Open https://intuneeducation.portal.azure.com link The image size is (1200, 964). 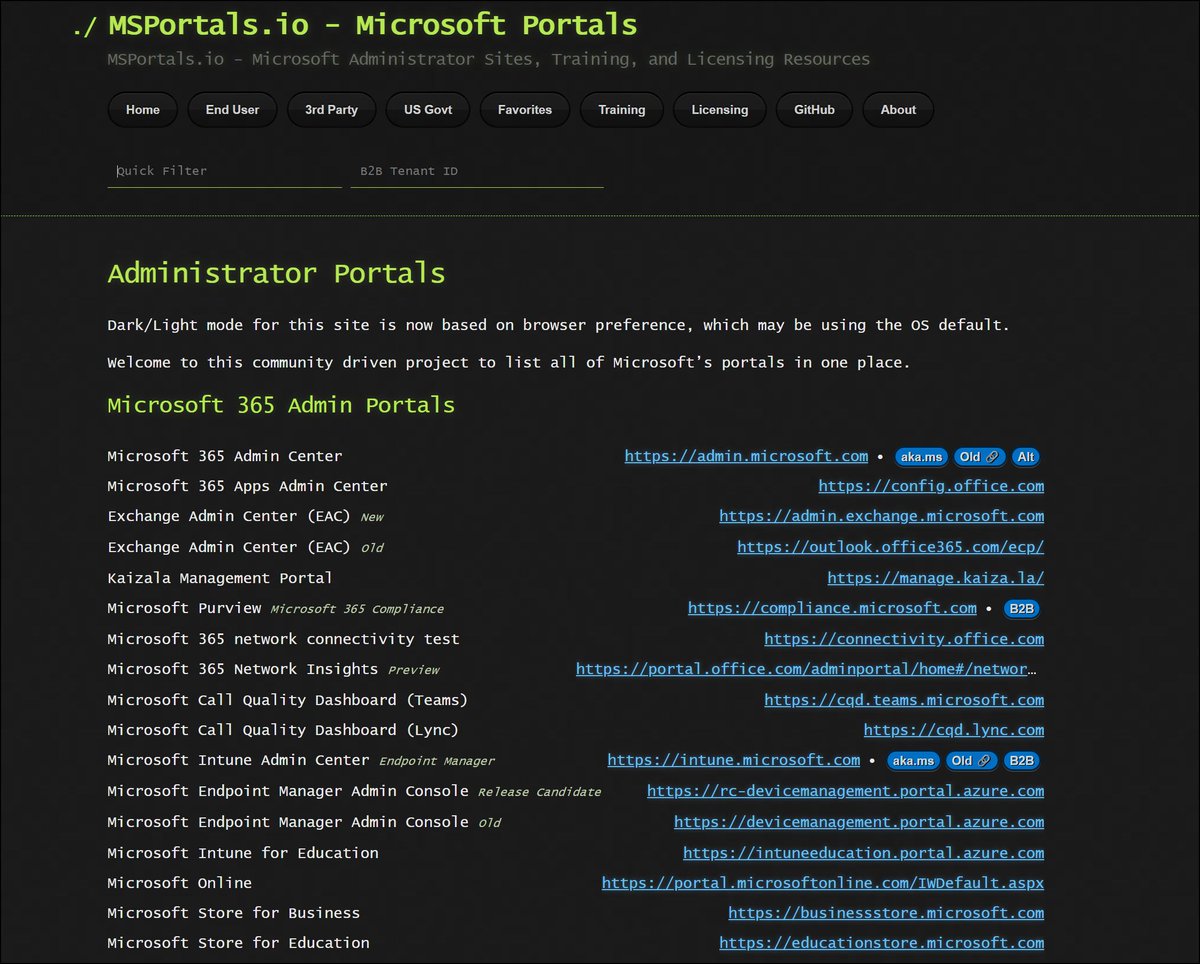[863, 853]
